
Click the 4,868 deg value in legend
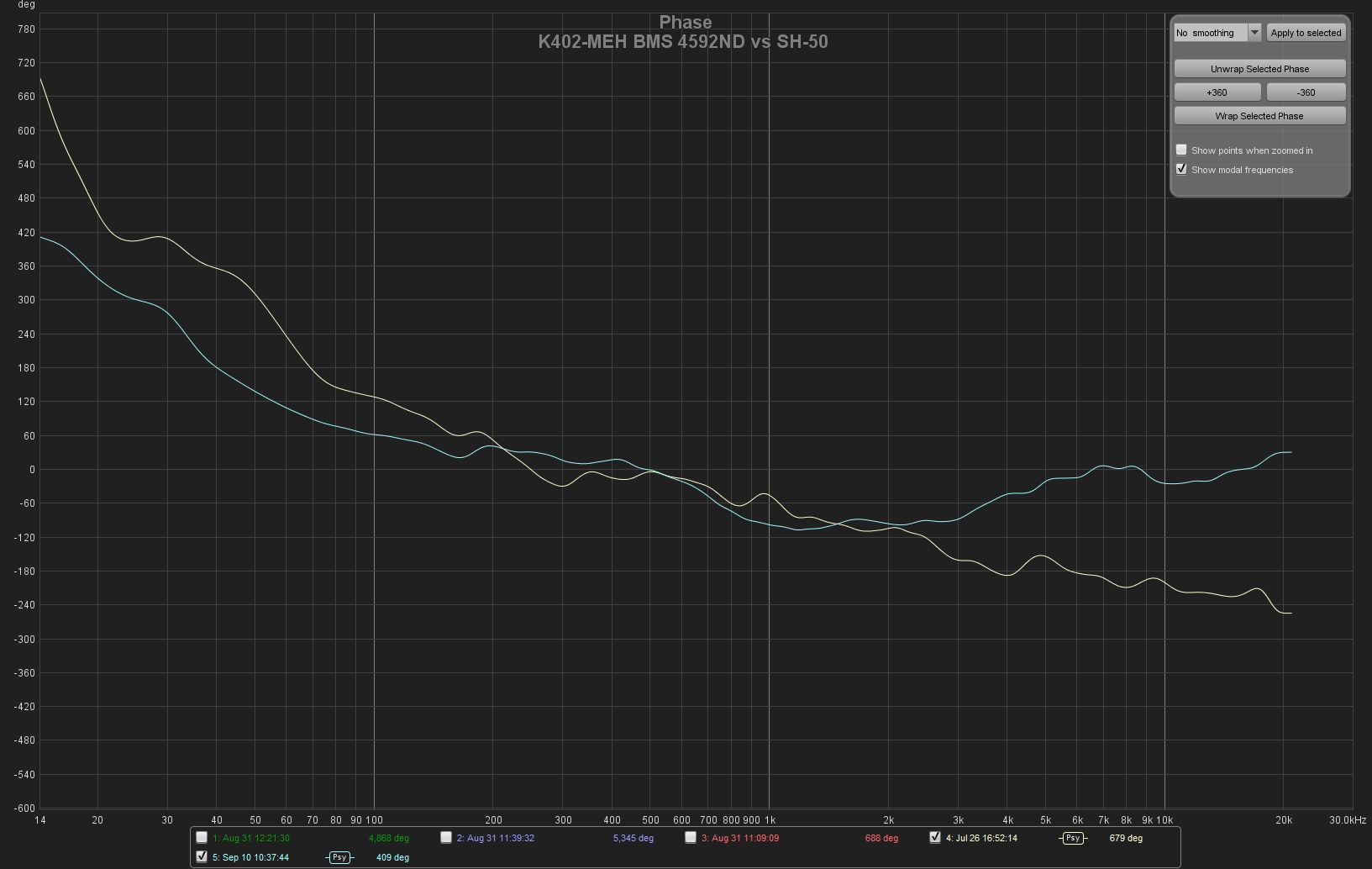pos(389,838)
